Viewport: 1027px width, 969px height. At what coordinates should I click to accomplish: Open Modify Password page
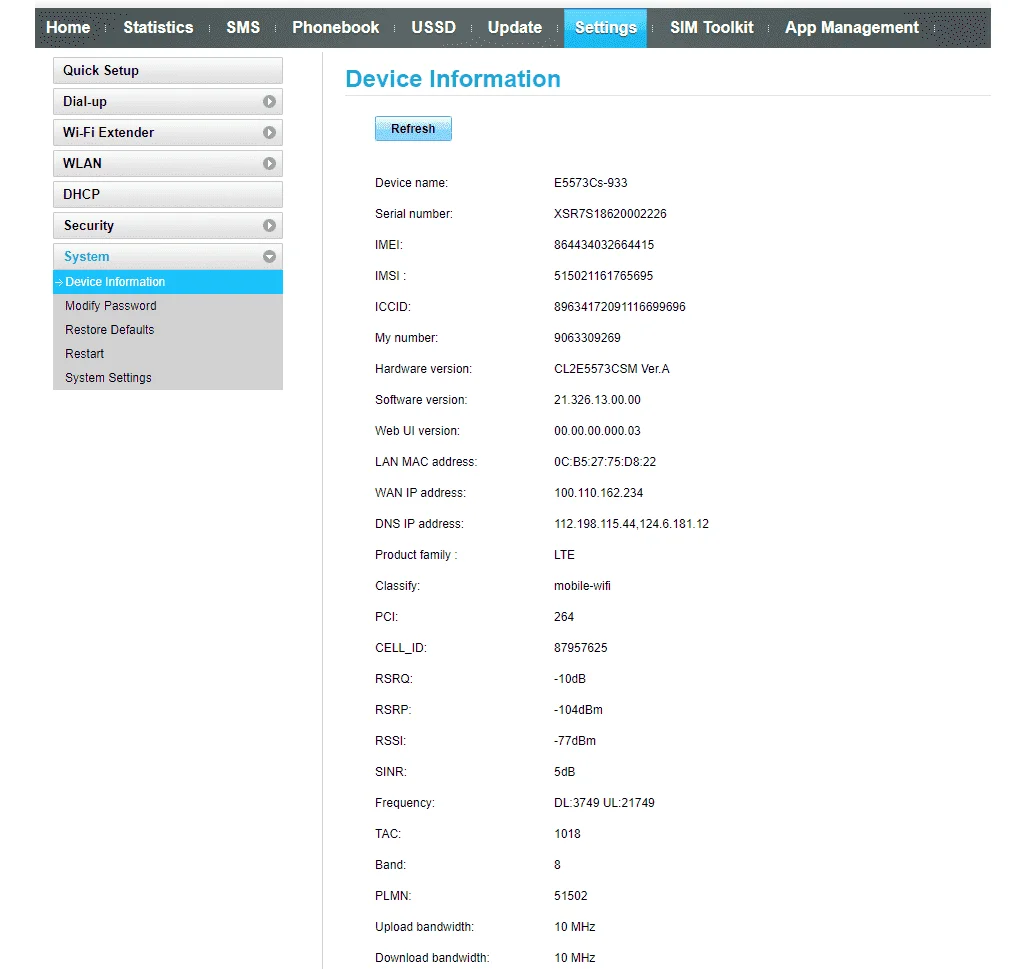111,306
